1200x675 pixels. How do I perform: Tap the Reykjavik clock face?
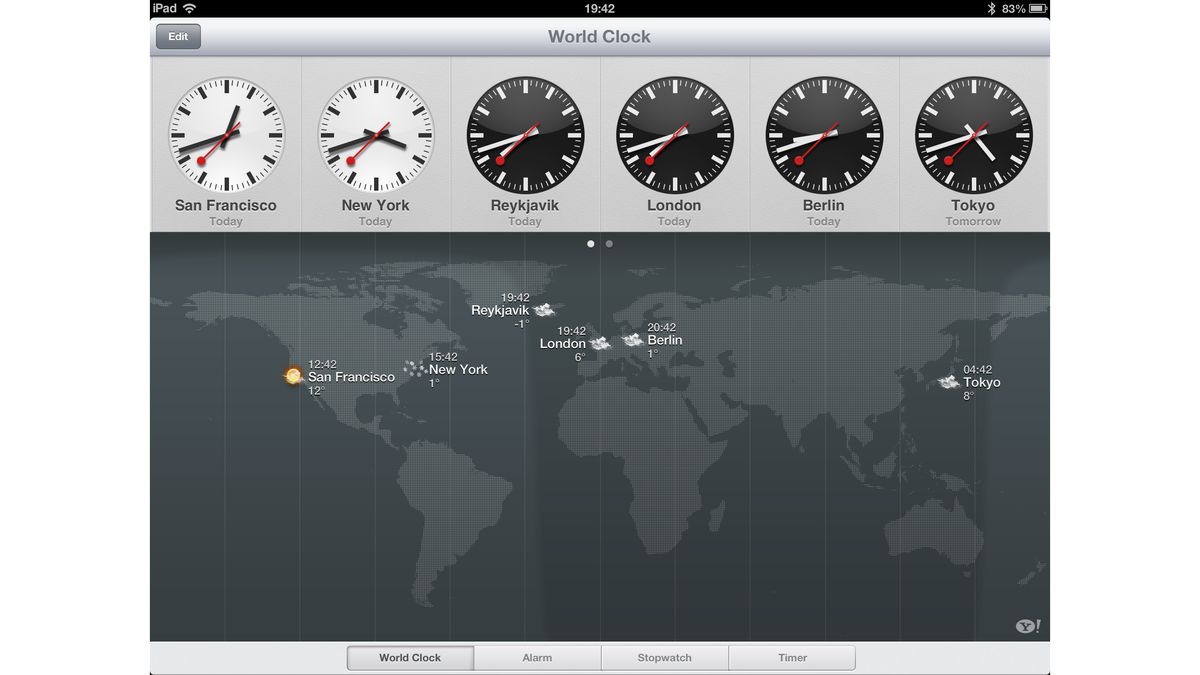524,132
